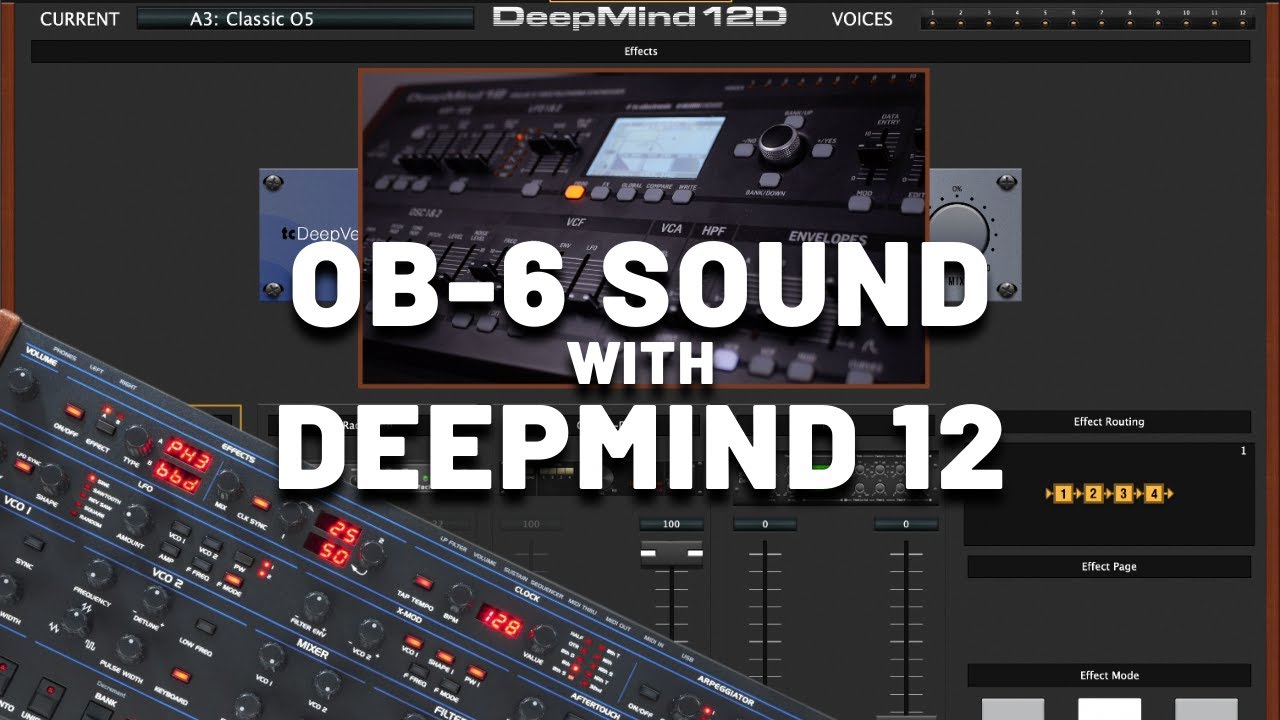Click the Effect Routing header

pos(1109,422)
